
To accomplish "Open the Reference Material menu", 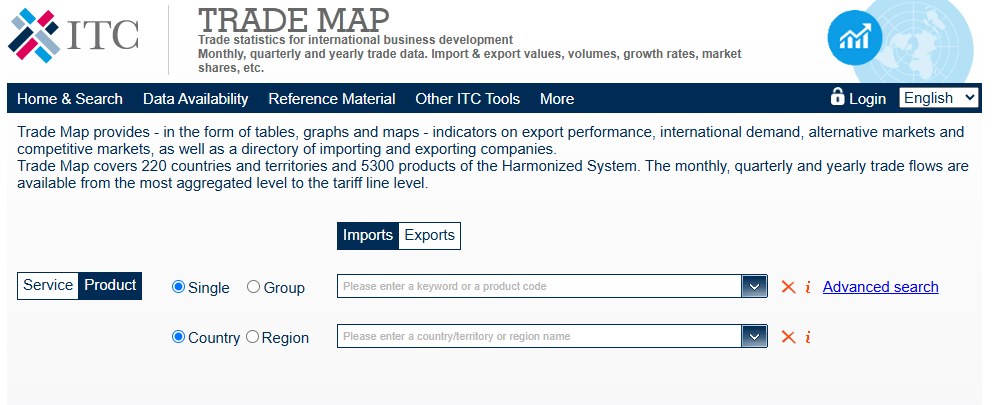I will click(332, 99).
